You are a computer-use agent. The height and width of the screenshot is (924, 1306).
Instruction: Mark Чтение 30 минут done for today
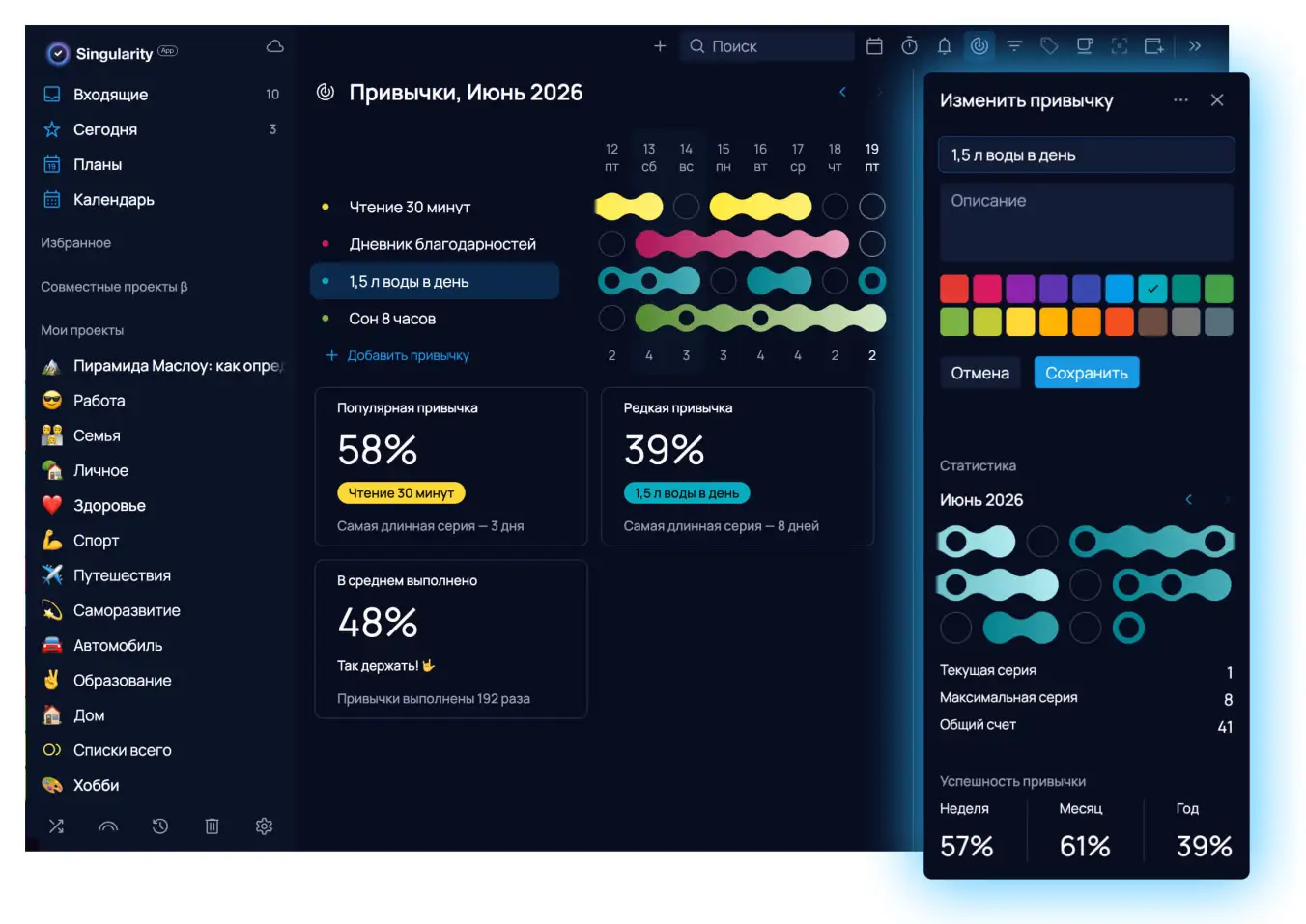point(872,207)
